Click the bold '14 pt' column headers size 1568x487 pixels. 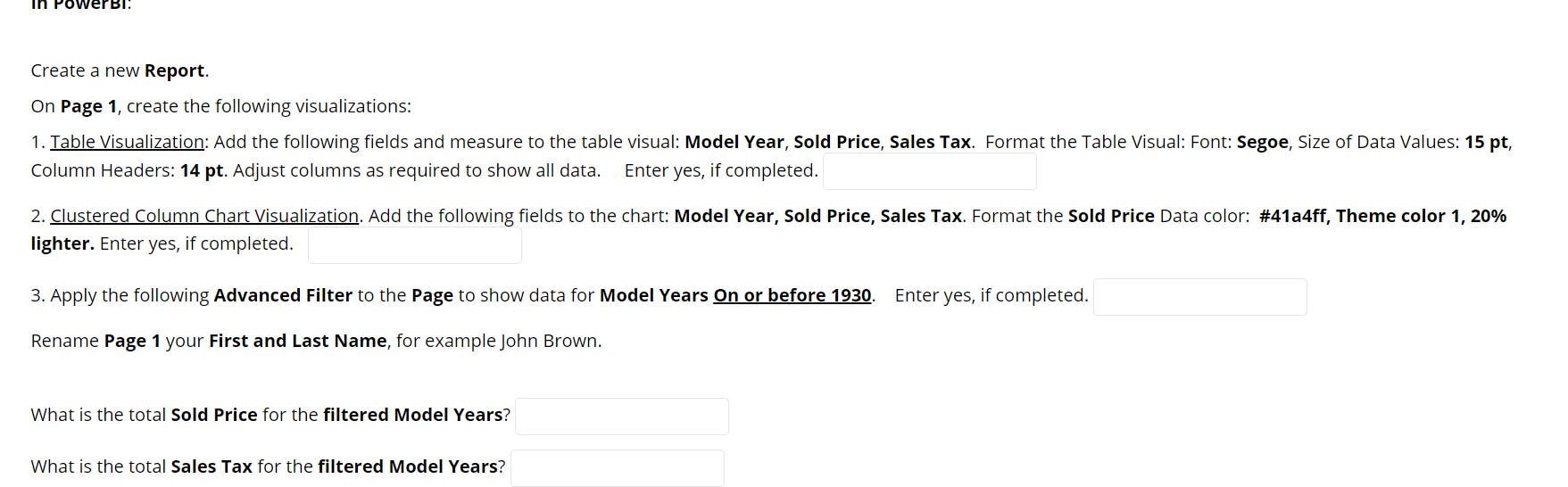click(202, 170)
